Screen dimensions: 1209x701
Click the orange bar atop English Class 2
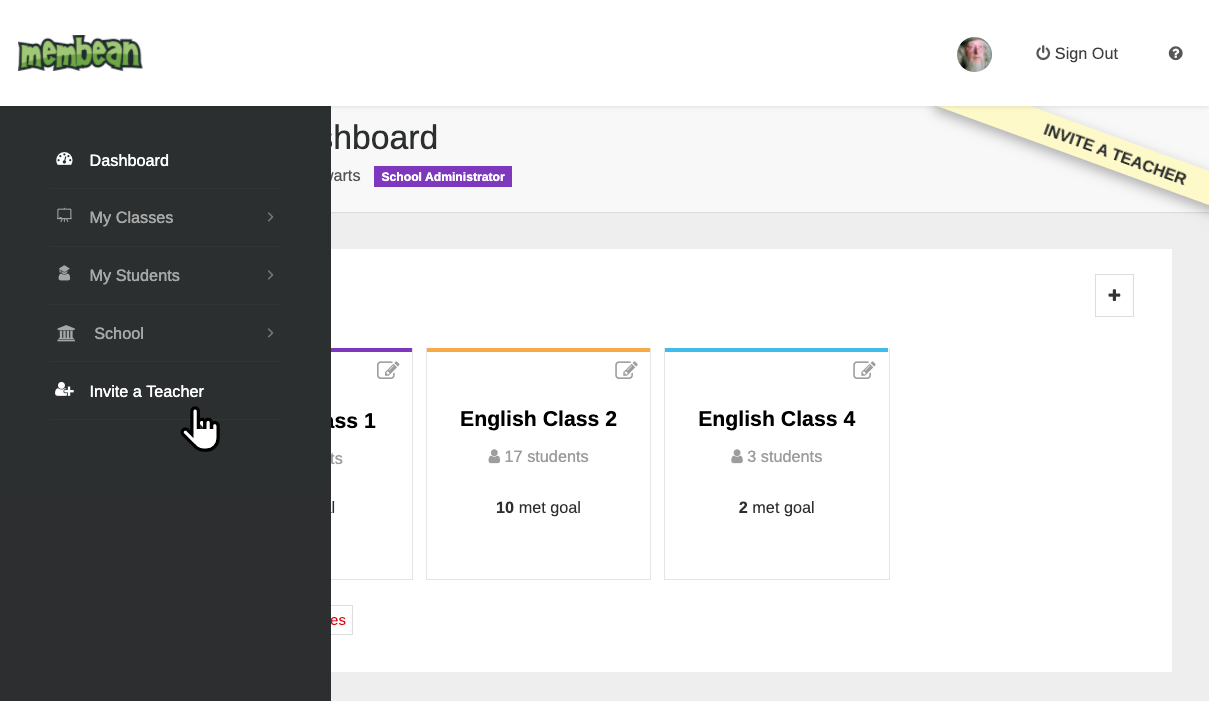538,349
